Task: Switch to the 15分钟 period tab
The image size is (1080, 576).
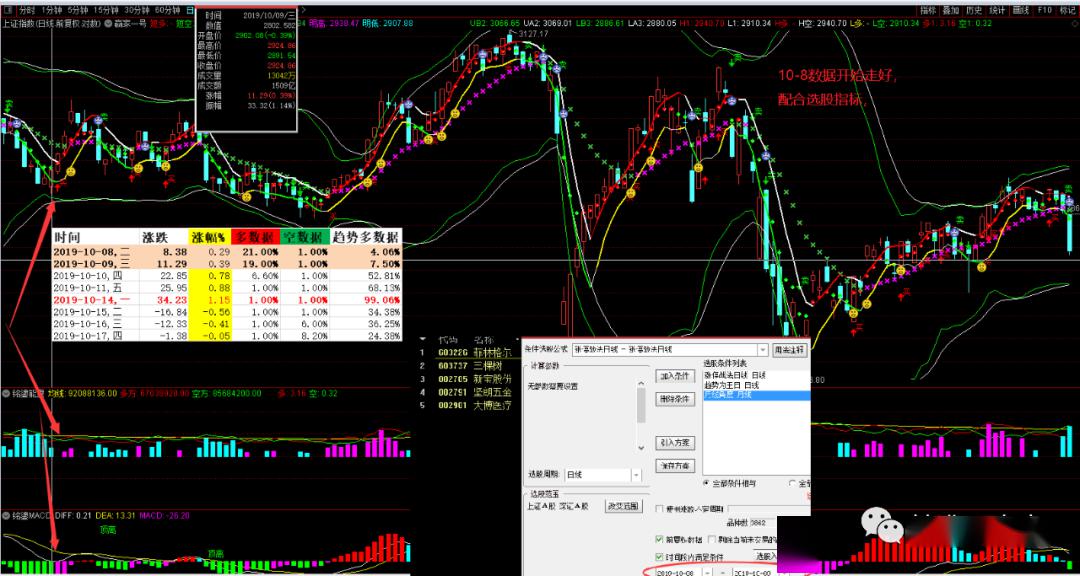Action: (x=105, y=10)
